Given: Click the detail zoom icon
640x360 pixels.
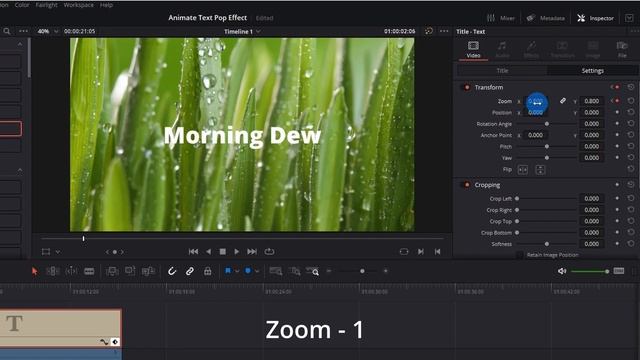Looking at the screenshot, I should coord(295,271).
